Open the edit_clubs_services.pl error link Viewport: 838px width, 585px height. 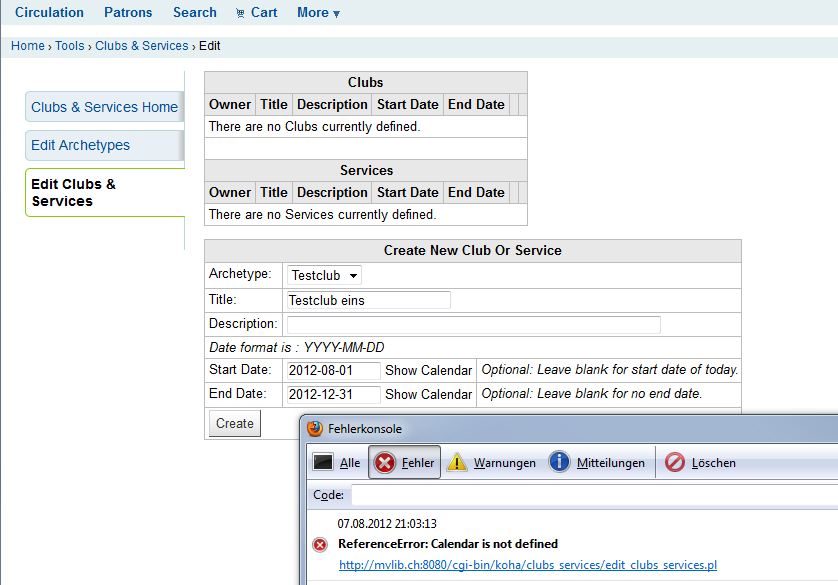tap(527, 565)
